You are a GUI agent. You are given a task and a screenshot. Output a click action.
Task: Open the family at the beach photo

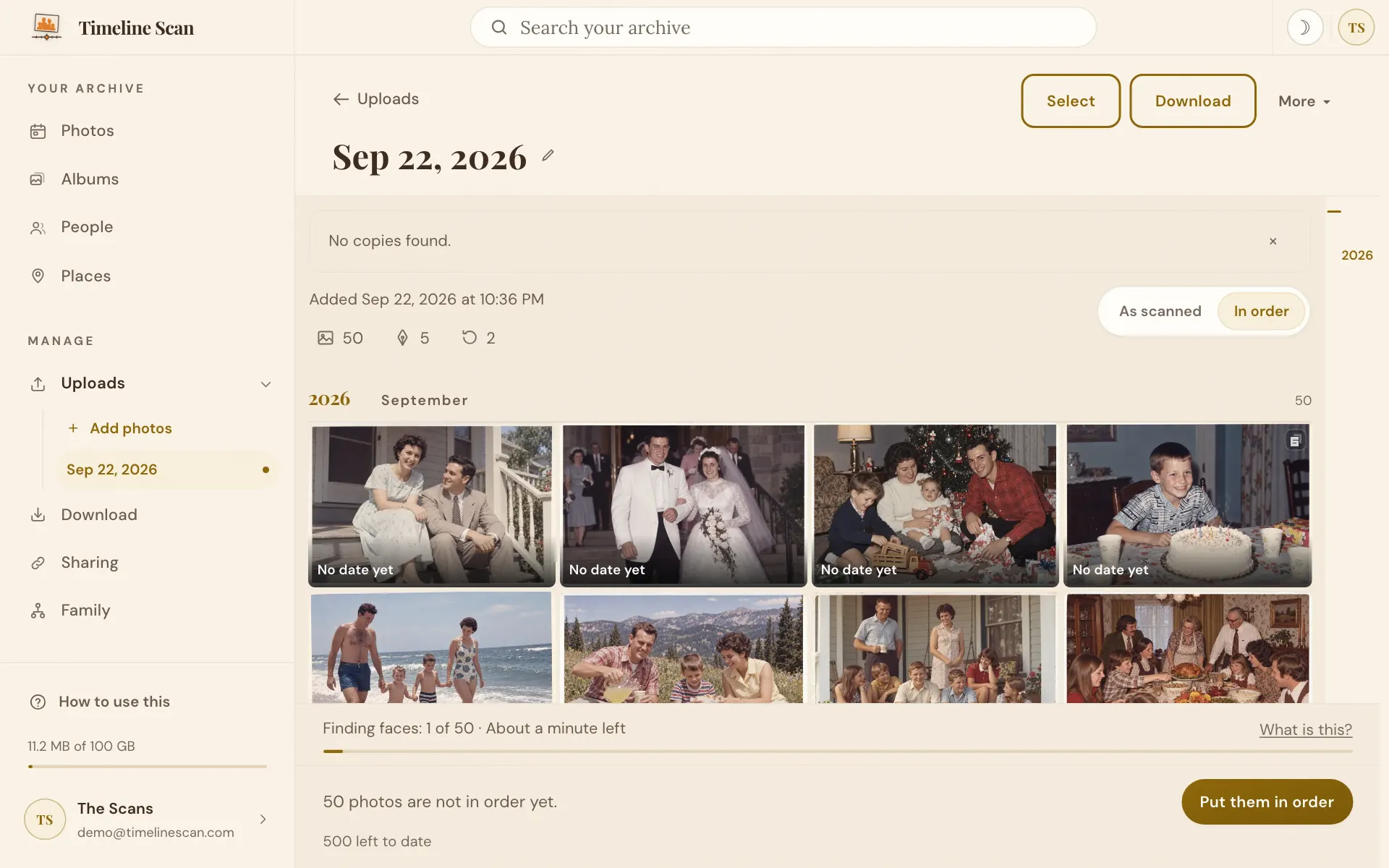[432, 647]
